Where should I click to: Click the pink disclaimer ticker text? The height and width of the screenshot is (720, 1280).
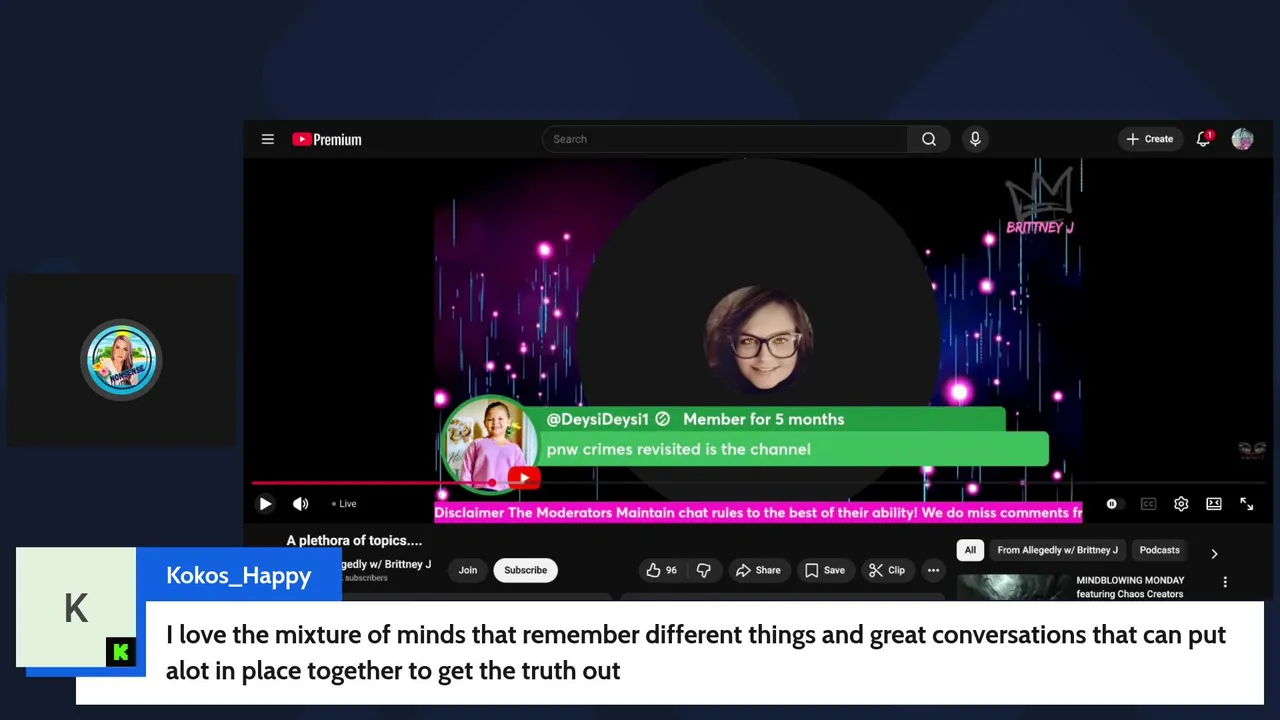click(x=758, y=512)
